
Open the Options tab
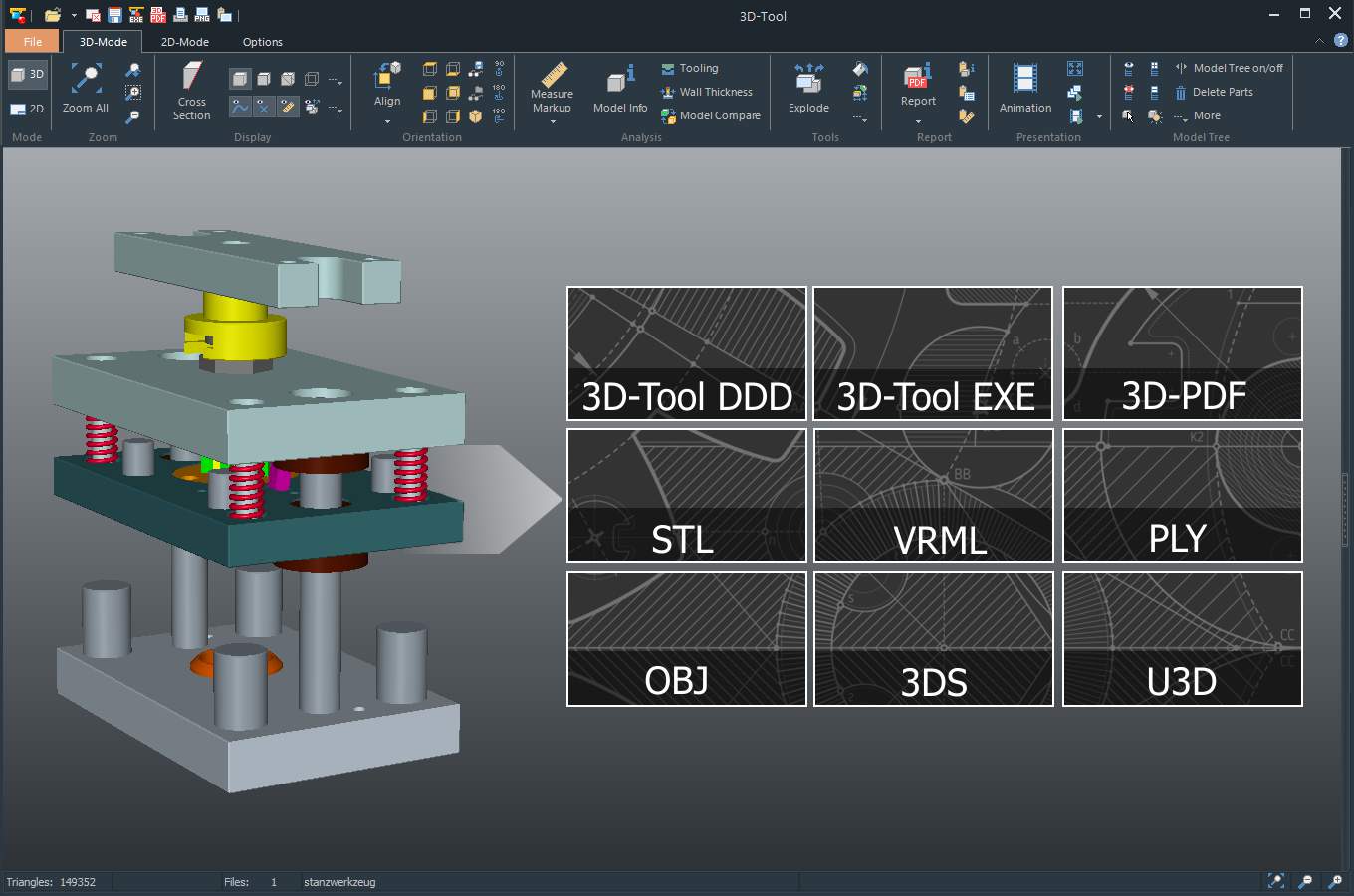(x=262, y=42)
